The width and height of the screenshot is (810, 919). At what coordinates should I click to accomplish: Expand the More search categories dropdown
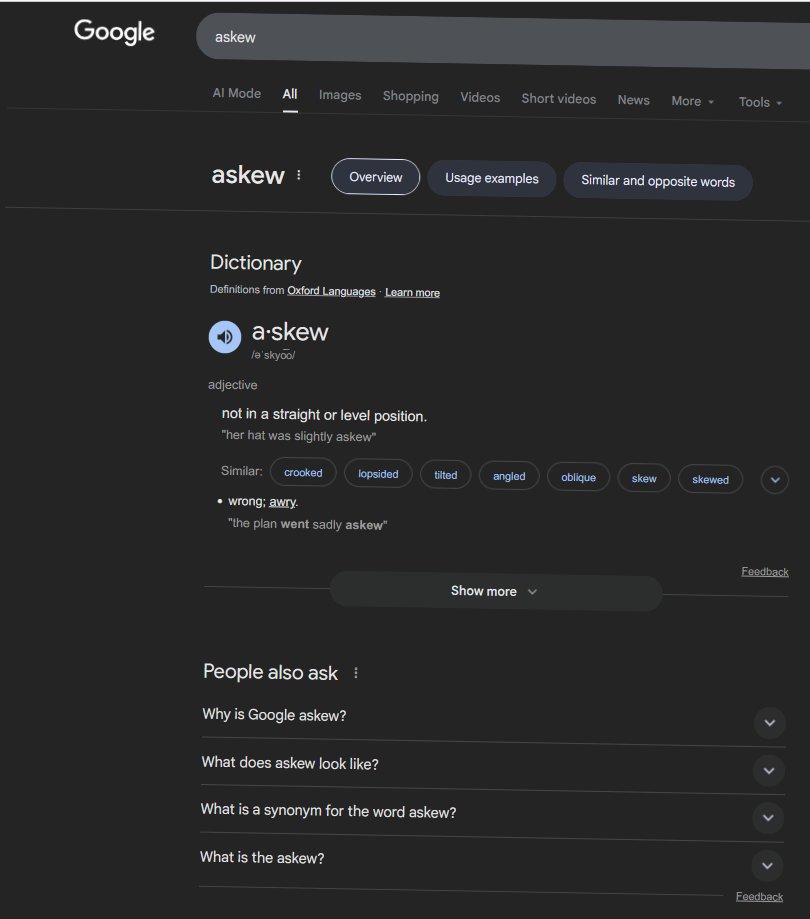(692, 101)
